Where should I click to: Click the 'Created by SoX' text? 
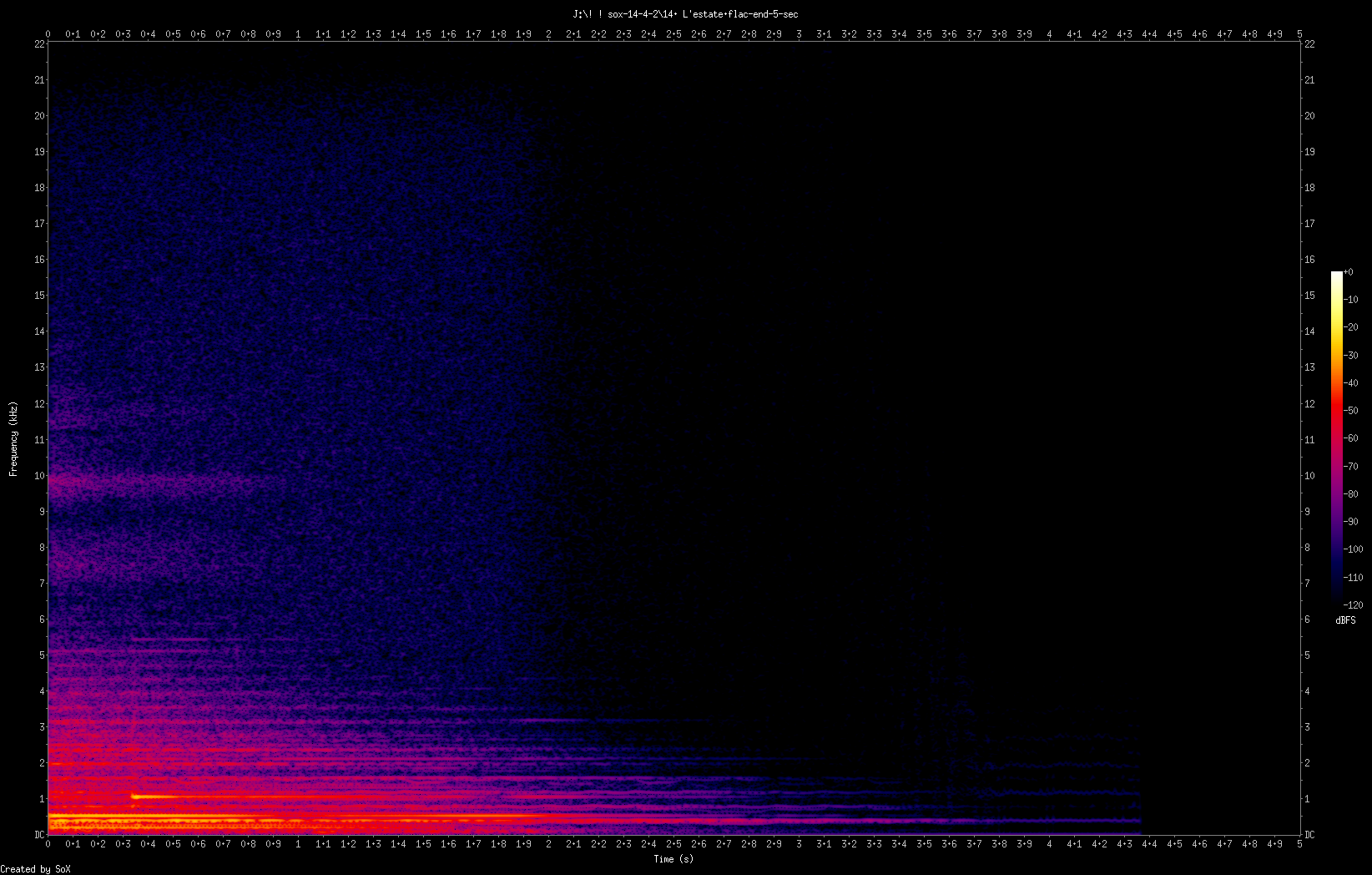tap(35, 869)
